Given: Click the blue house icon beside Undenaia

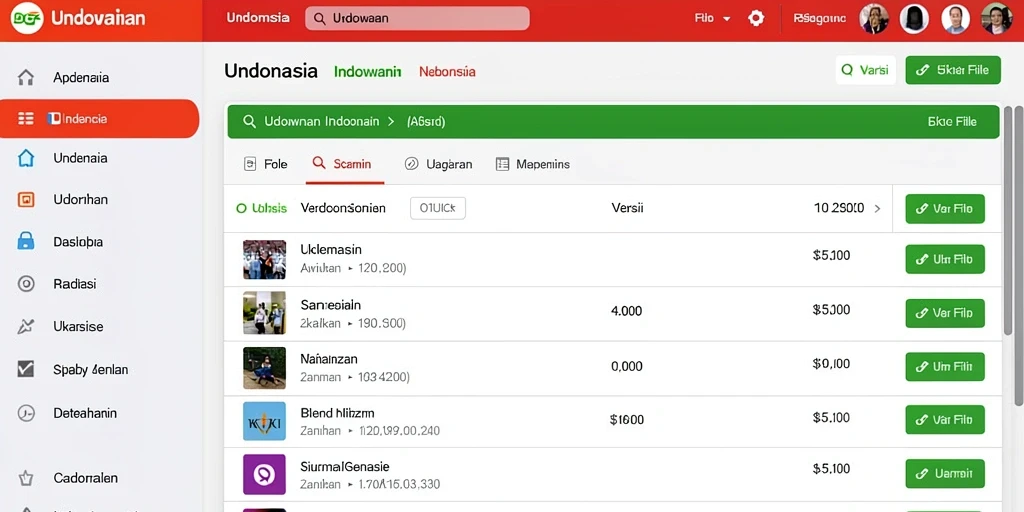Looking at the screenshot, I should click(25, 158).
